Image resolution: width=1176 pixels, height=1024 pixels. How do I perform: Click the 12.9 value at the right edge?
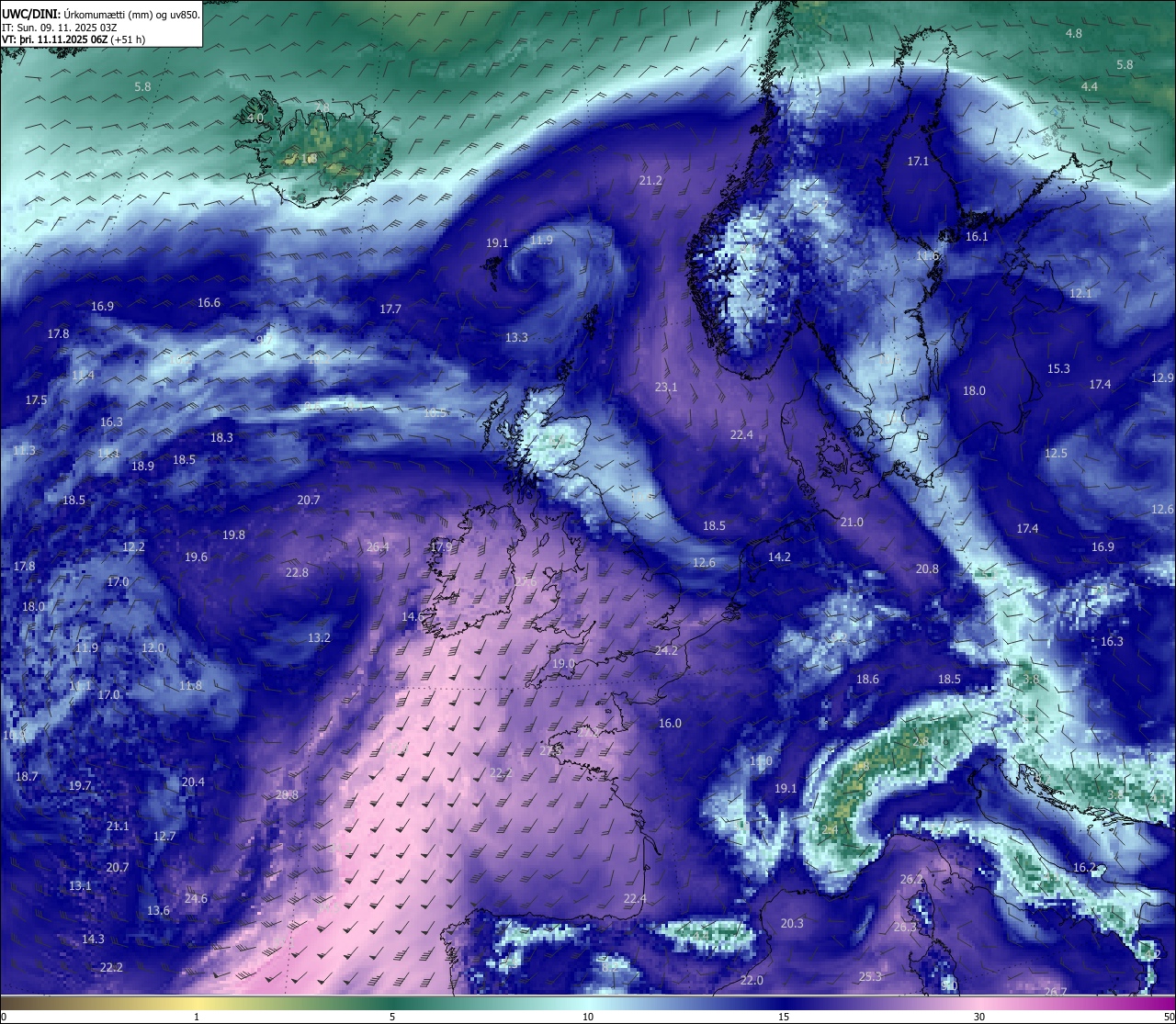point(1162,377)
